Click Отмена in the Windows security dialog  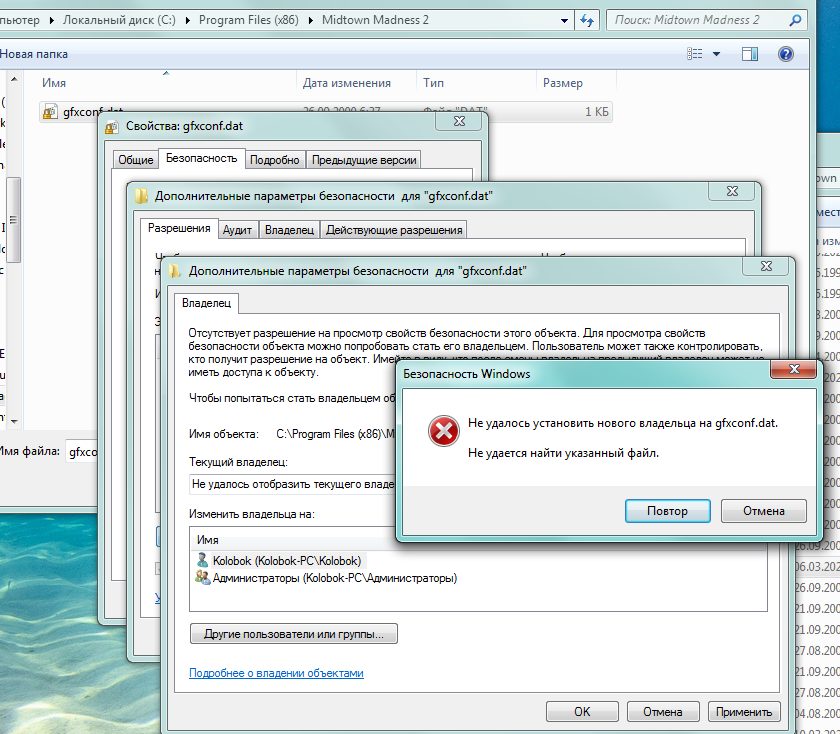(763, 511)
